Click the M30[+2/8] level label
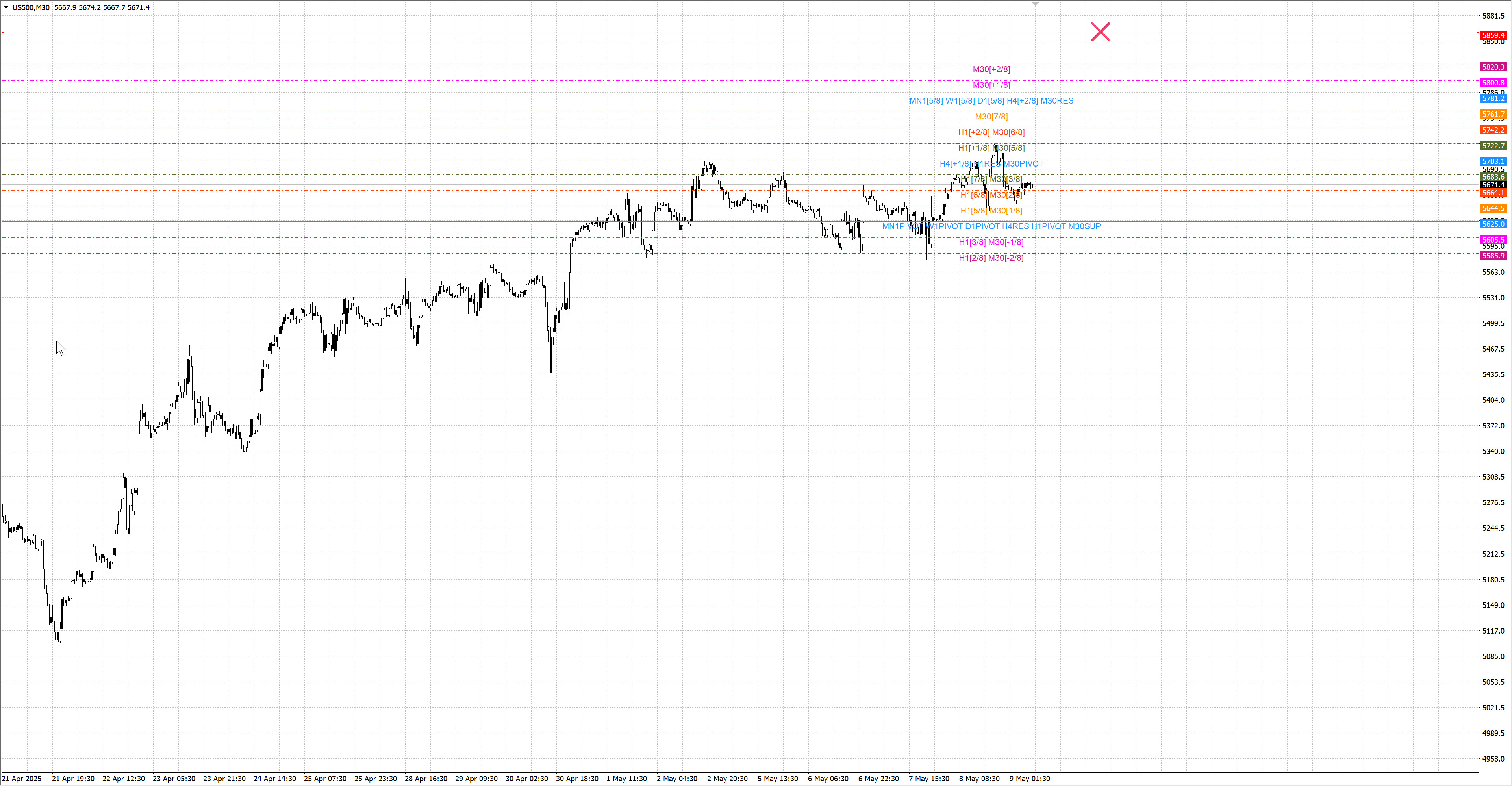Viewport: 1512px width, 786px height. 991,69
